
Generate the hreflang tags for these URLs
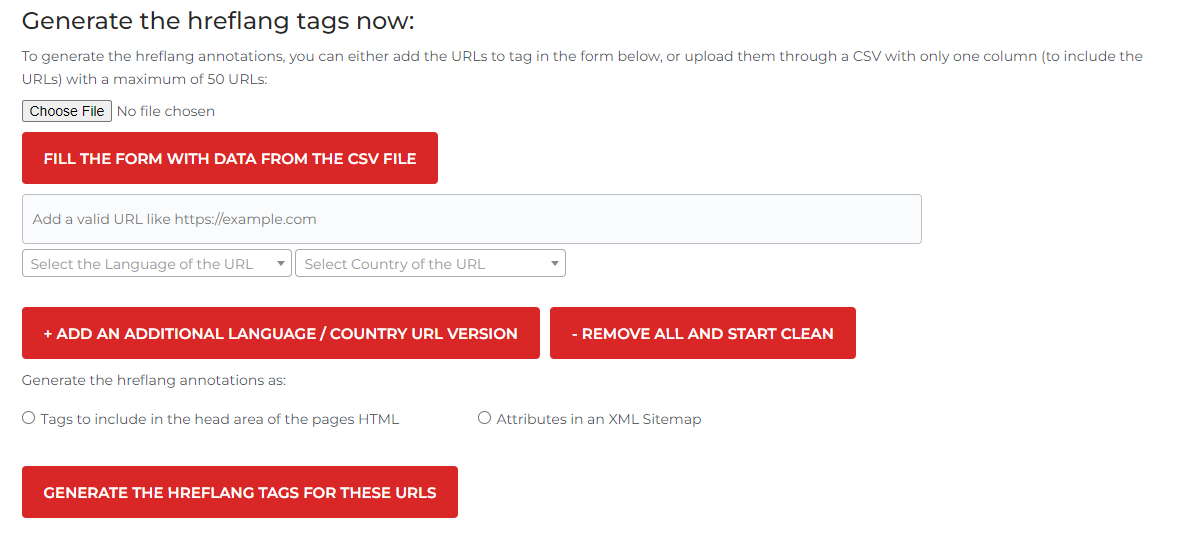click(239, 492)
